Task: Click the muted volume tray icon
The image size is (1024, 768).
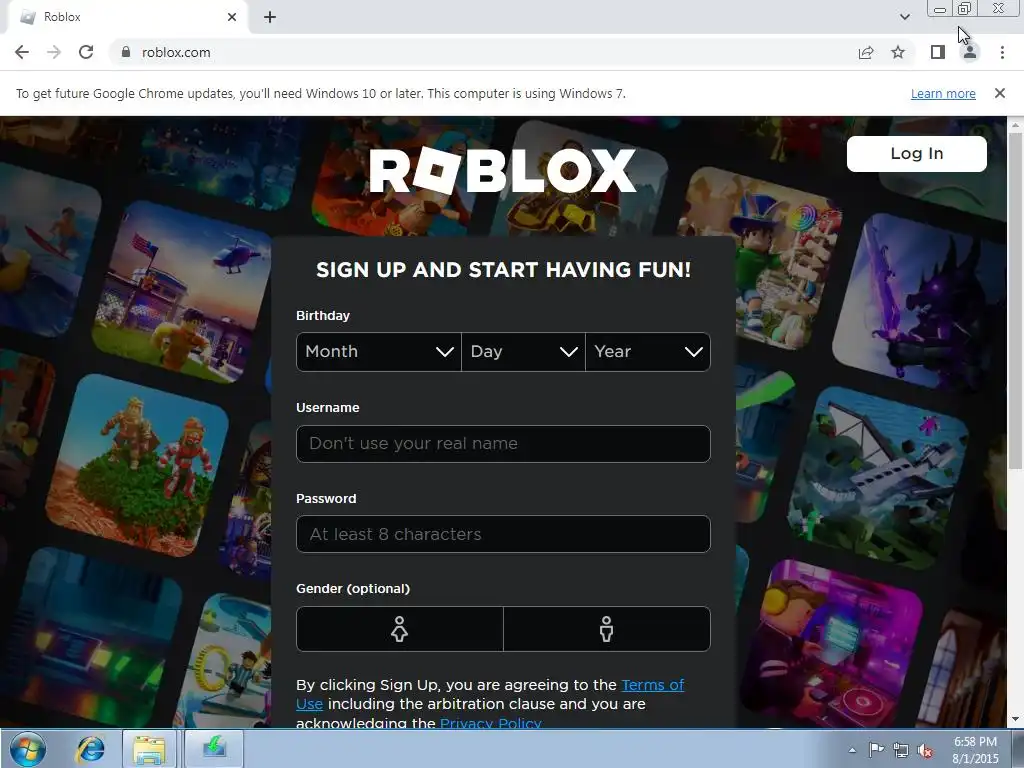Action: pyautogui.click(x=925, y=750)
